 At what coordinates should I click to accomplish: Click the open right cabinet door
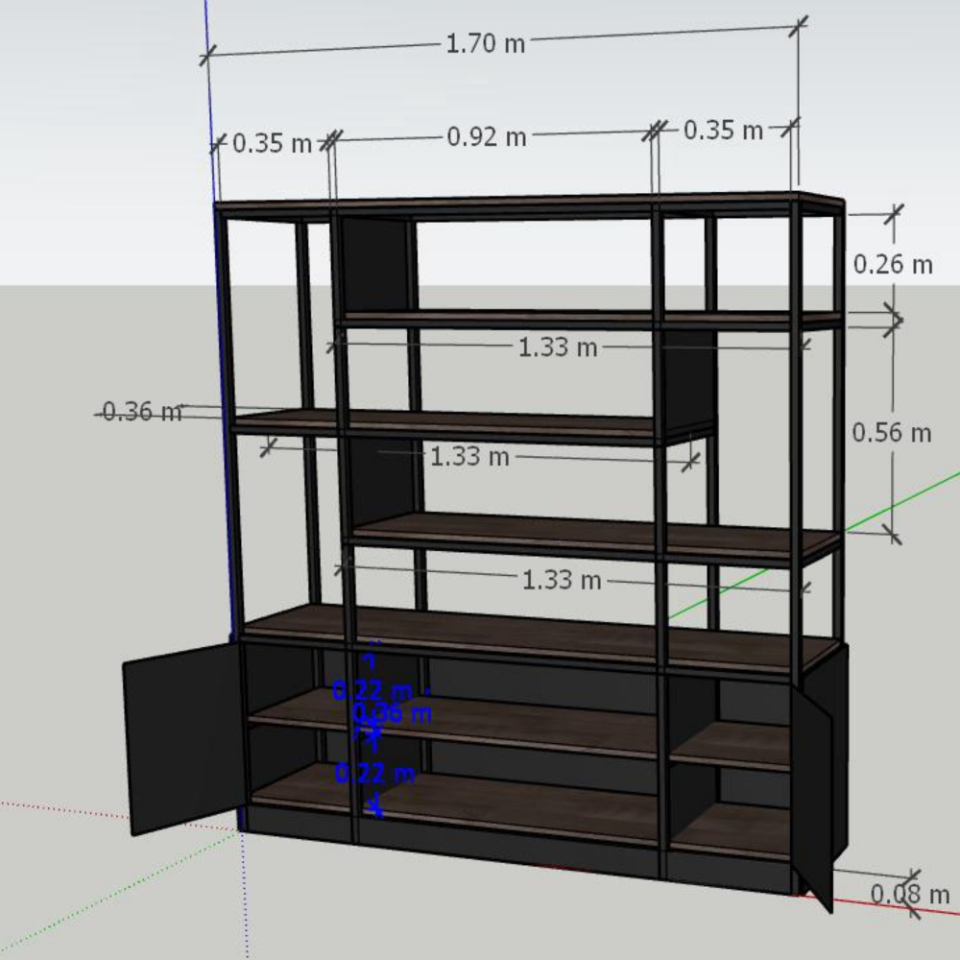click(812, 790)
